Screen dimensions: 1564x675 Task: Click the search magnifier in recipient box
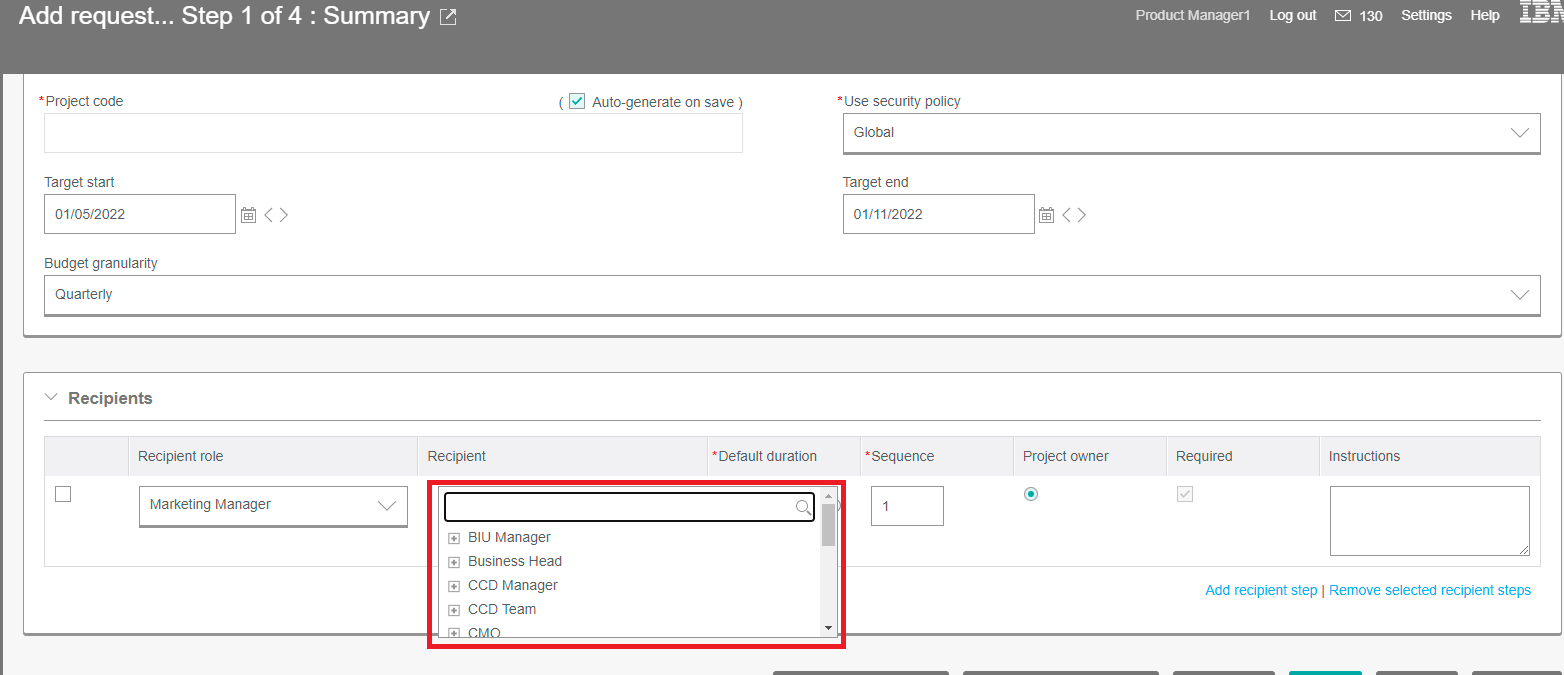(x=803, y=508)
